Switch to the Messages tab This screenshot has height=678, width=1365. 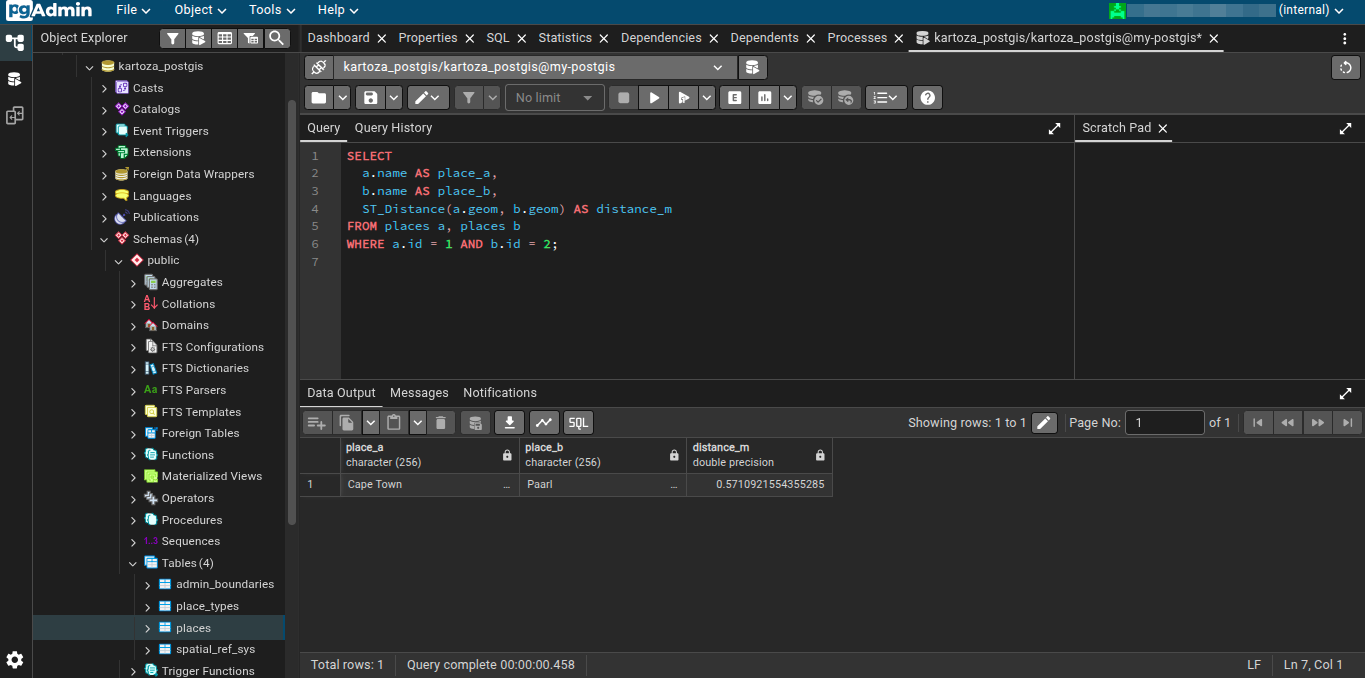coord(419,393)
